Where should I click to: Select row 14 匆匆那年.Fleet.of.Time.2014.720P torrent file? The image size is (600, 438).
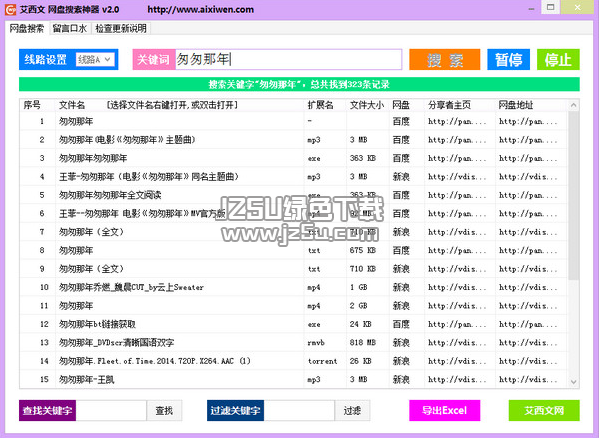tap(293, 361)
